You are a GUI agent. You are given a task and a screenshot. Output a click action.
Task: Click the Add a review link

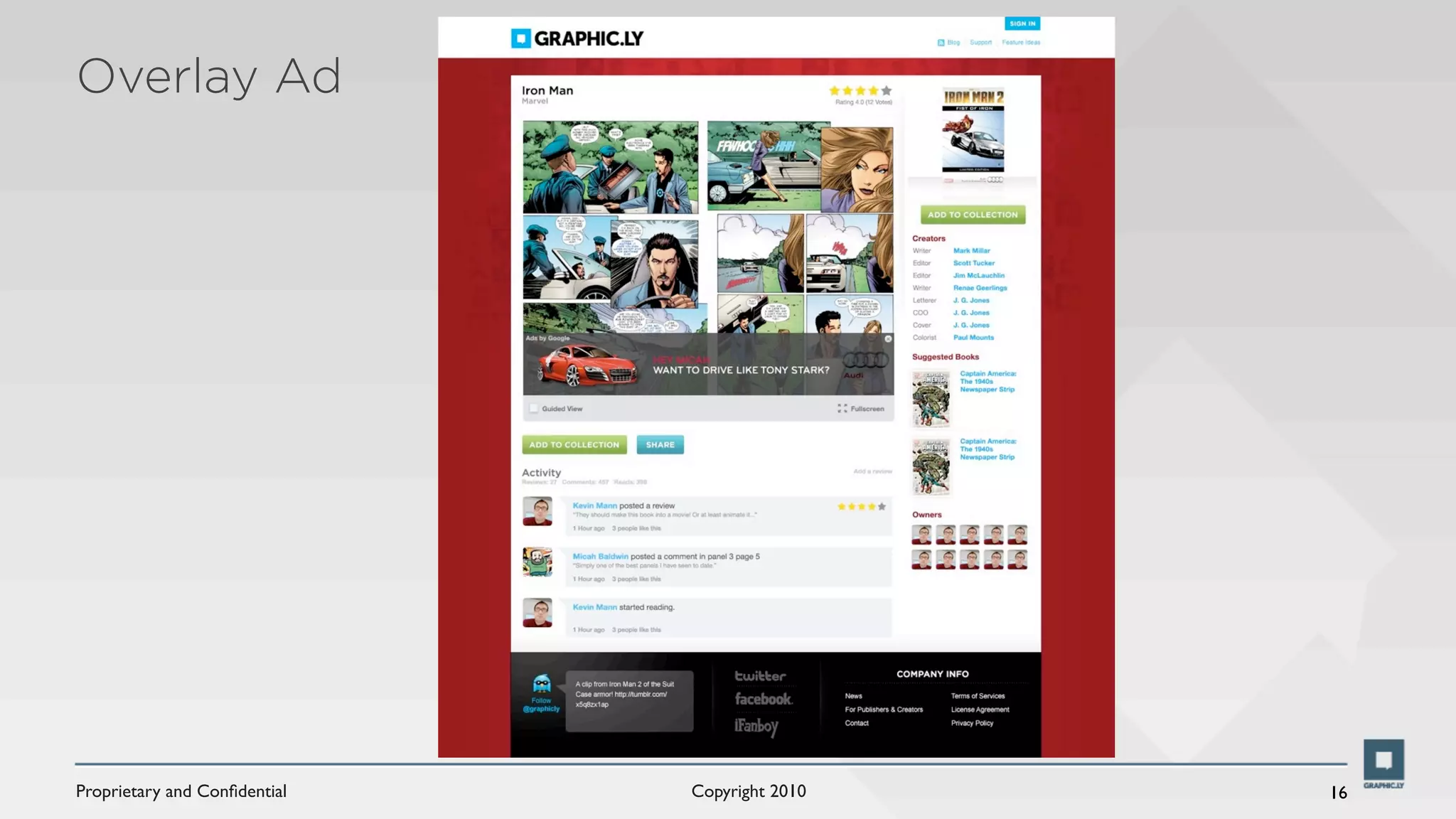872,471
